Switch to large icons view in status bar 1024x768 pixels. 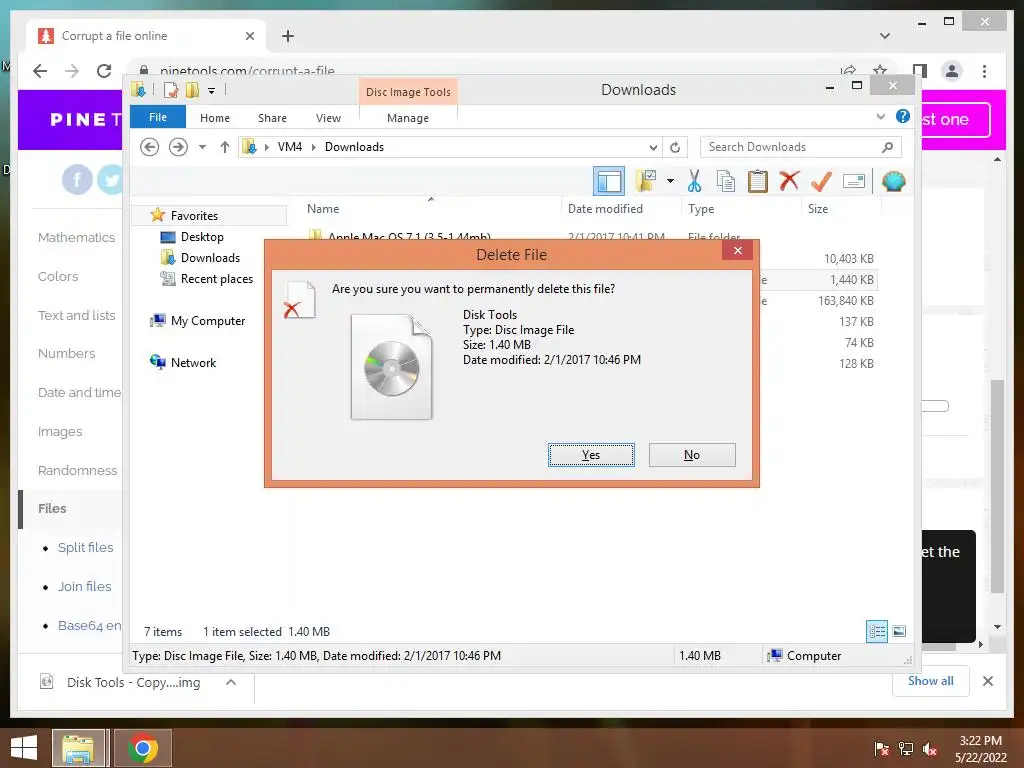coord(899,631)
